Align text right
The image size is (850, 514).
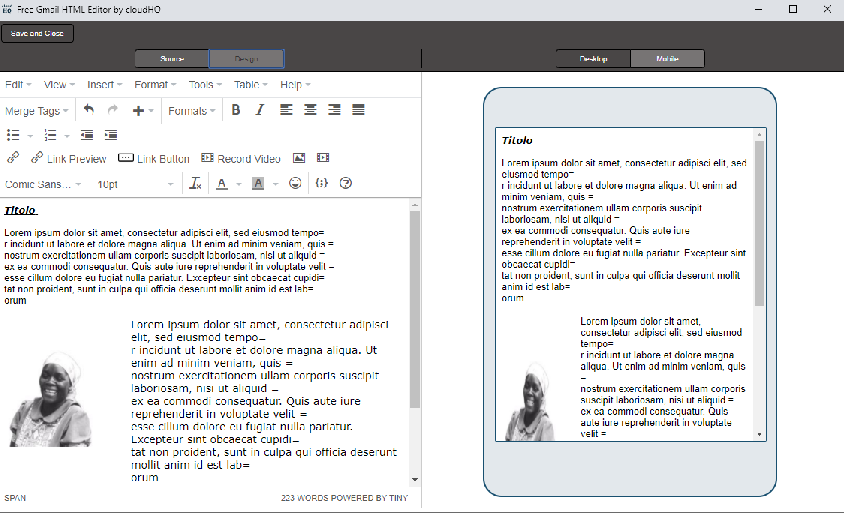(x=334, y=110)
